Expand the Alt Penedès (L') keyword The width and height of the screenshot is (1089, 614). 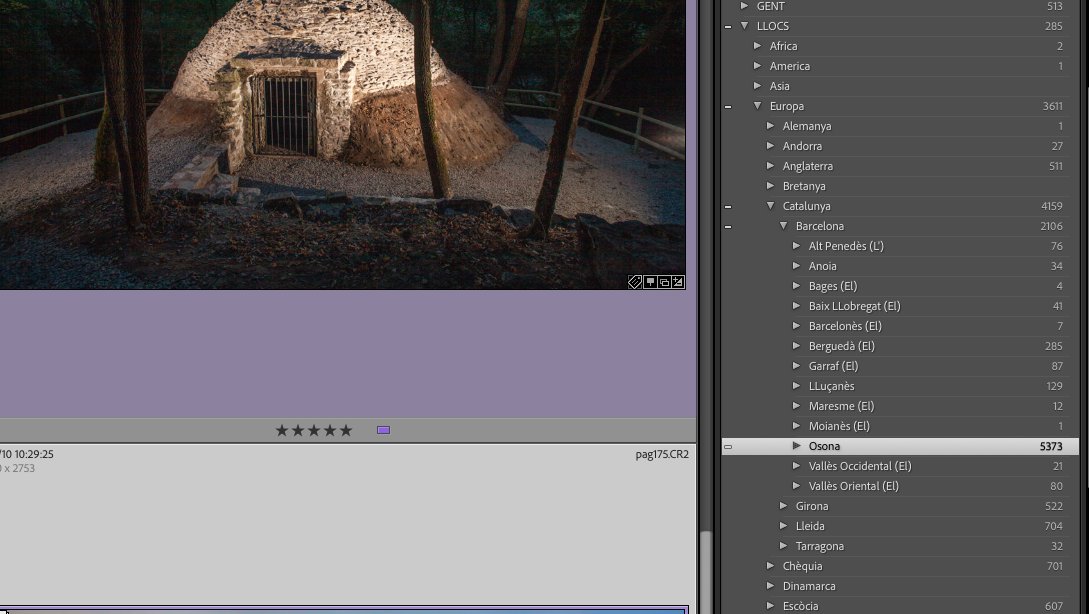797,246
